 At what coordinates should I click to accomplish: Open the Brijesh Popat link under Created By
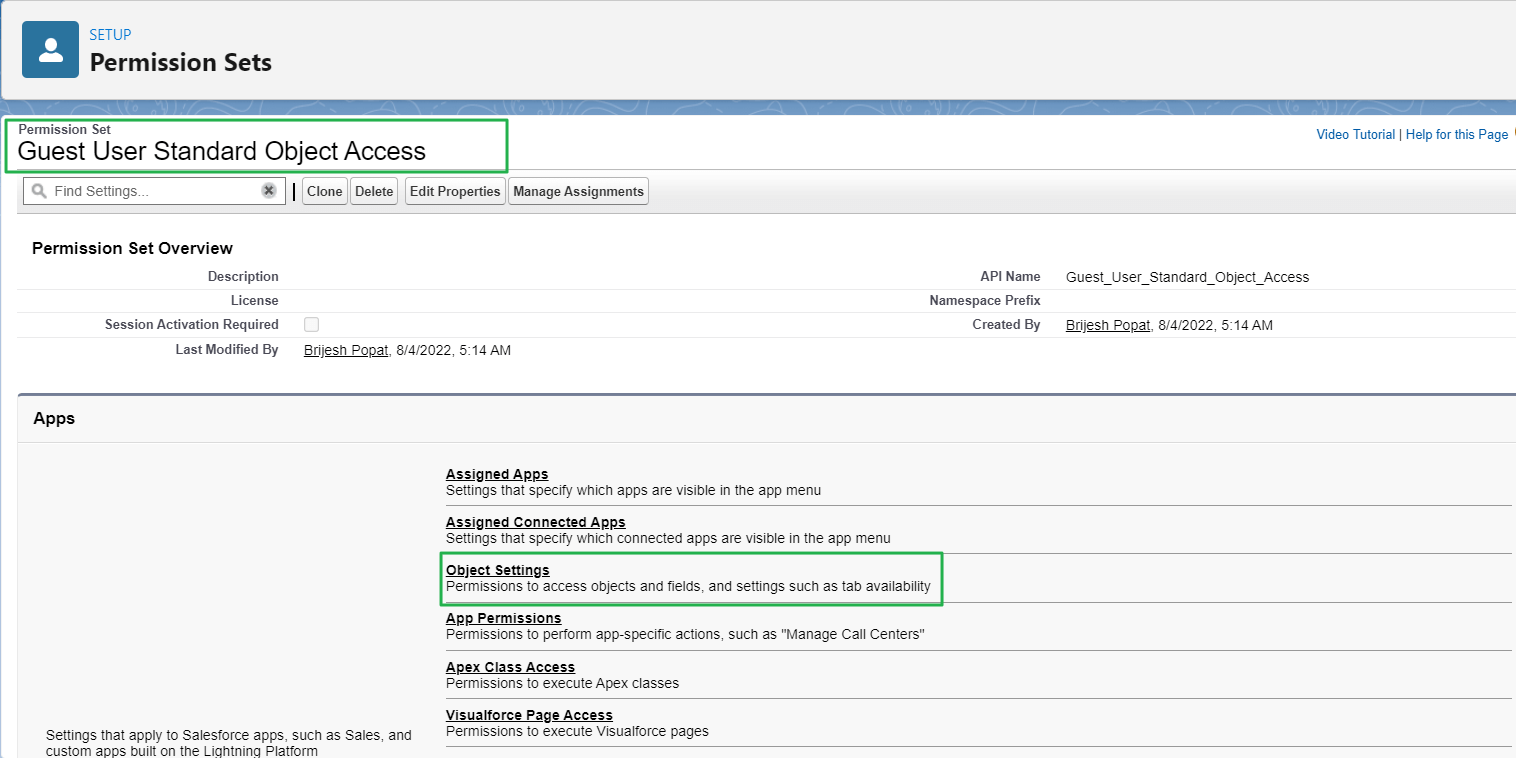point(1107,324)
